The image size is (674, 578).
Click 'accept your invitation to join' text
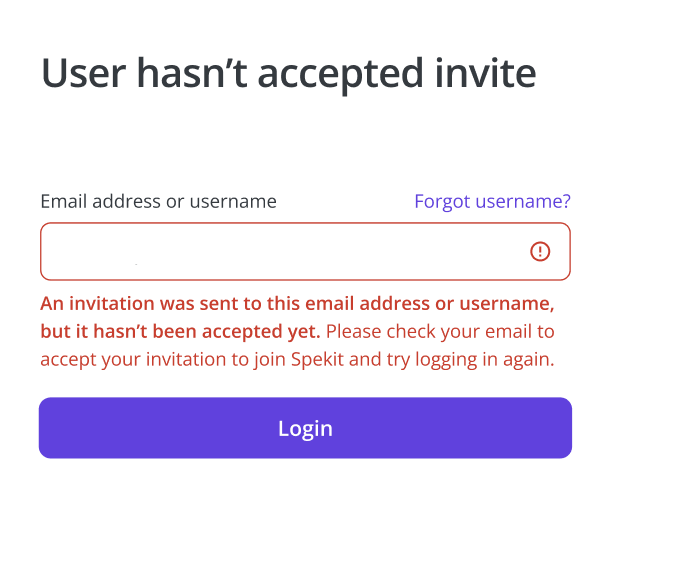(163, 360)
